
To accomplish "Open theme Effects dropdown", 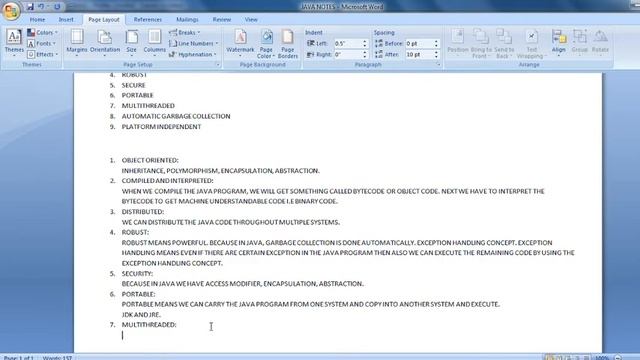I will click(43, 54).
